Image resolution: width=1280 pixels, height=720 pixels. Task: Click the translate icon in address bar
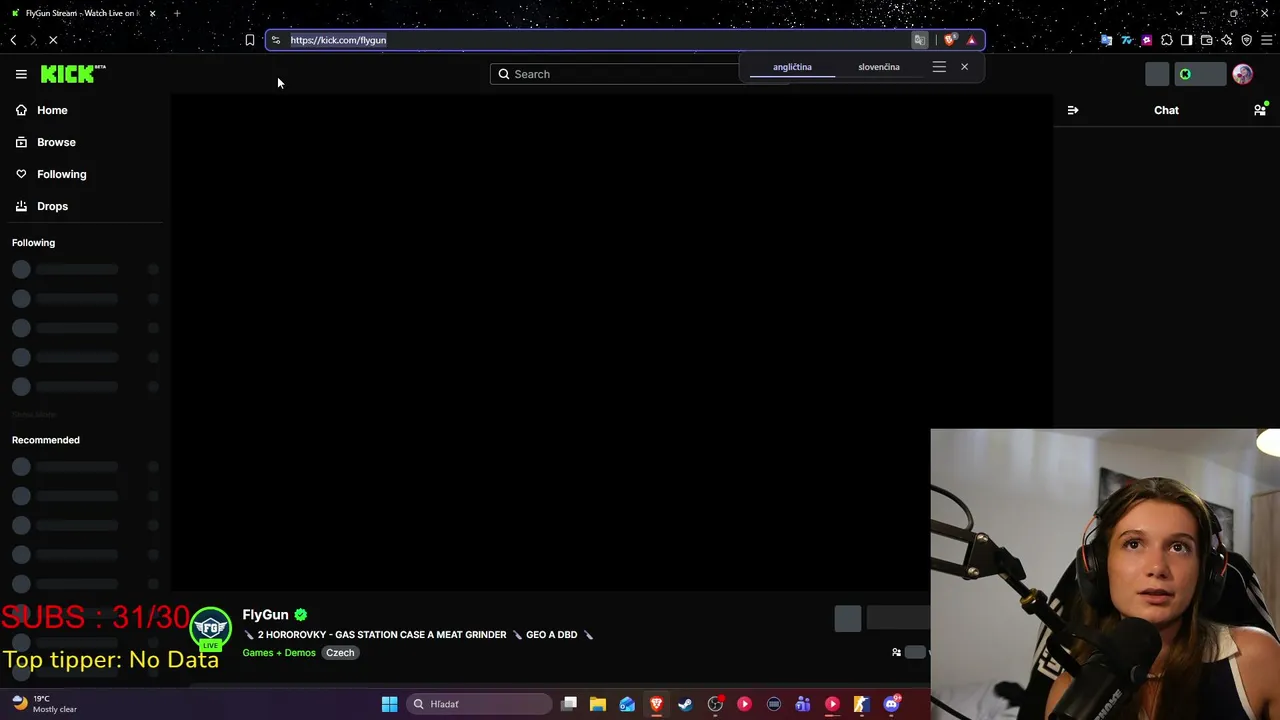919,40
